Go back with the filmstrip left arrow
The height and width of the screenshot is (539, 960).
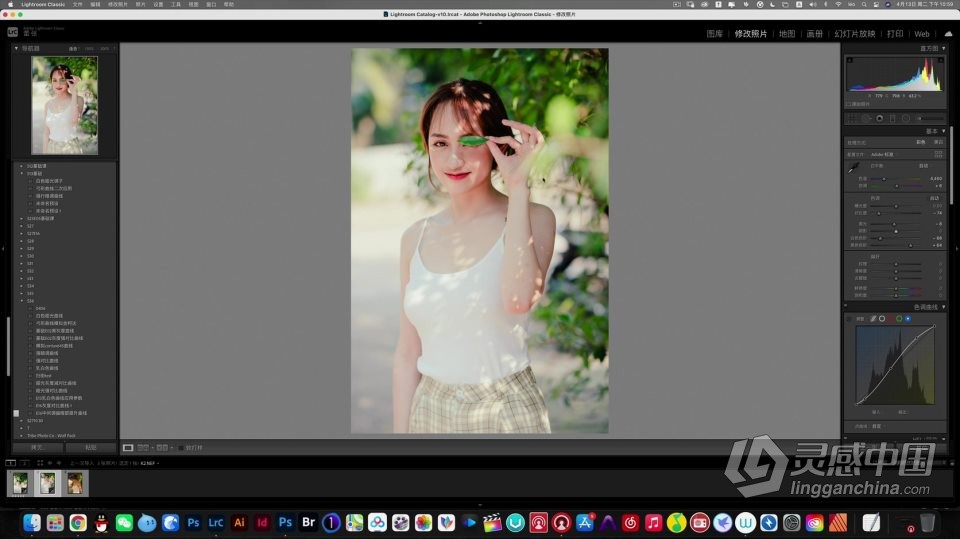(x=50, y=463)
